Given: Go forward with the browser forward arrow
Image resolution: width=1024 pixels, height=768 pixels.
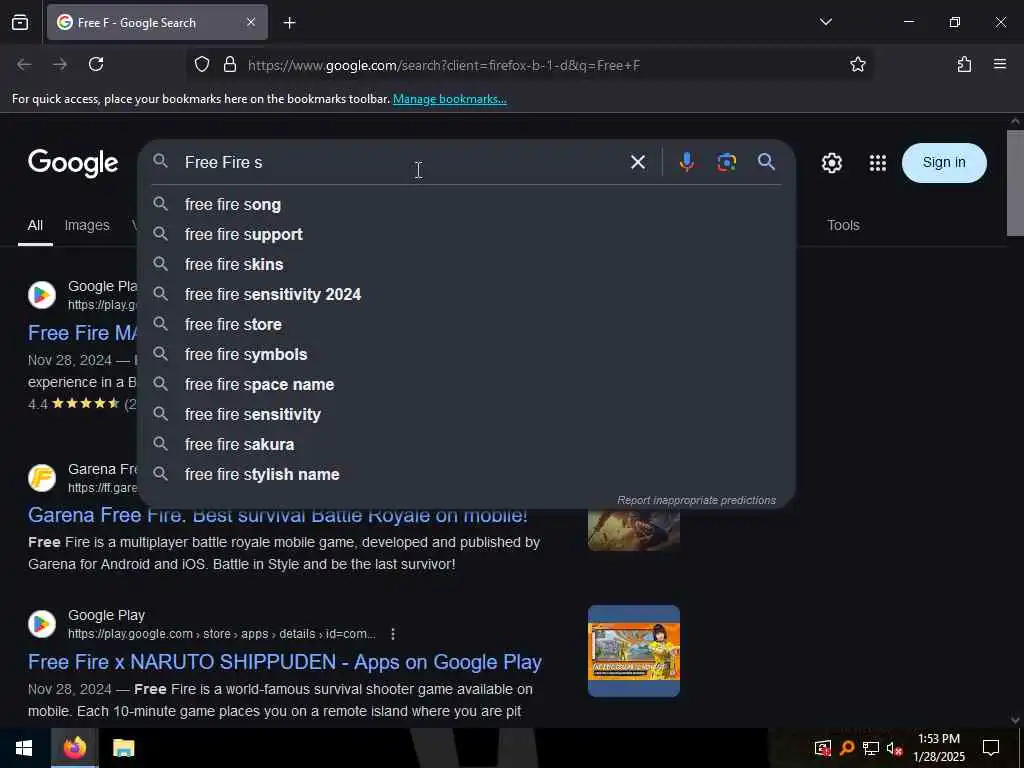Looking at the screenshot, I should 60,64.
